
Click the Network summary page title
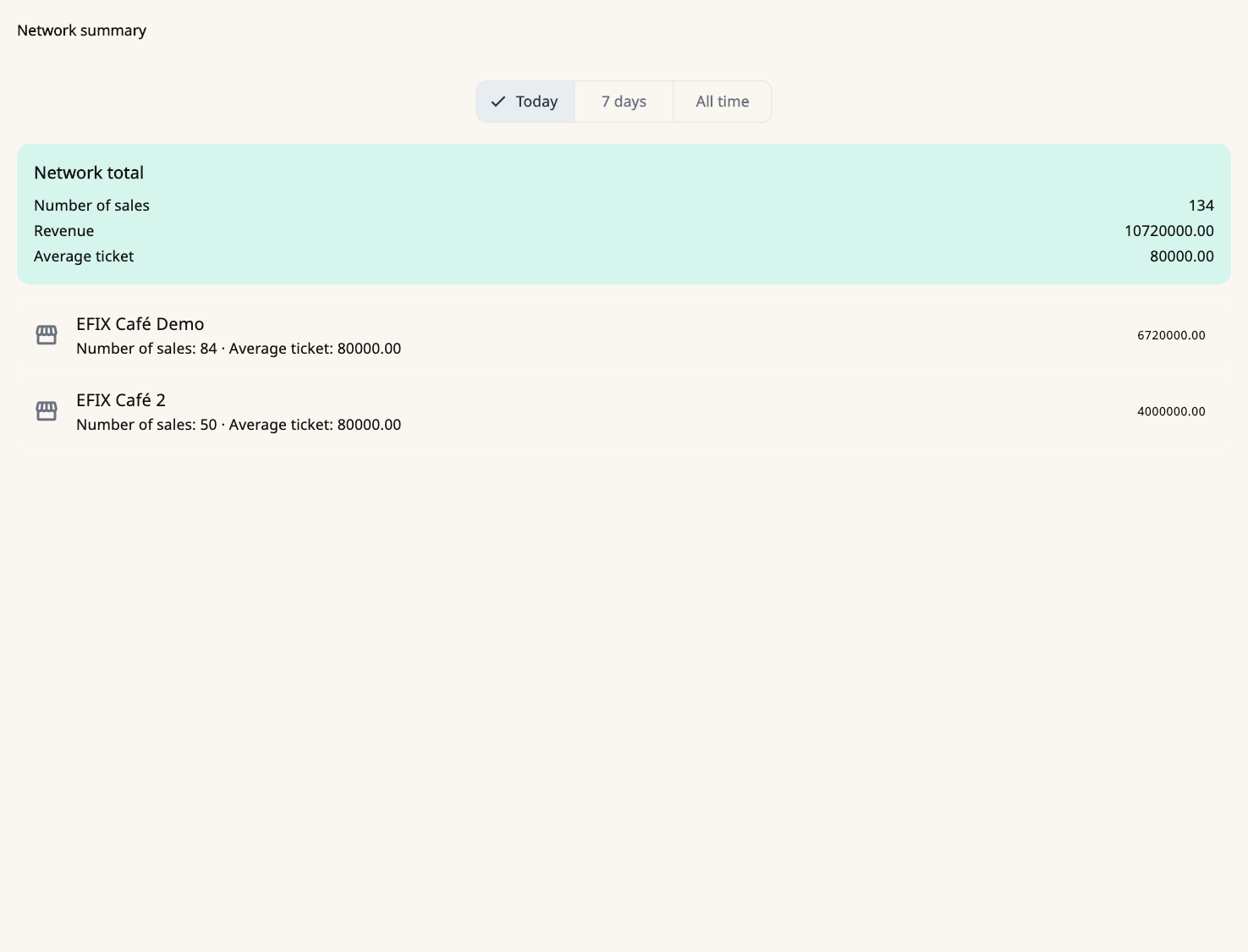[x=82, y=30]
